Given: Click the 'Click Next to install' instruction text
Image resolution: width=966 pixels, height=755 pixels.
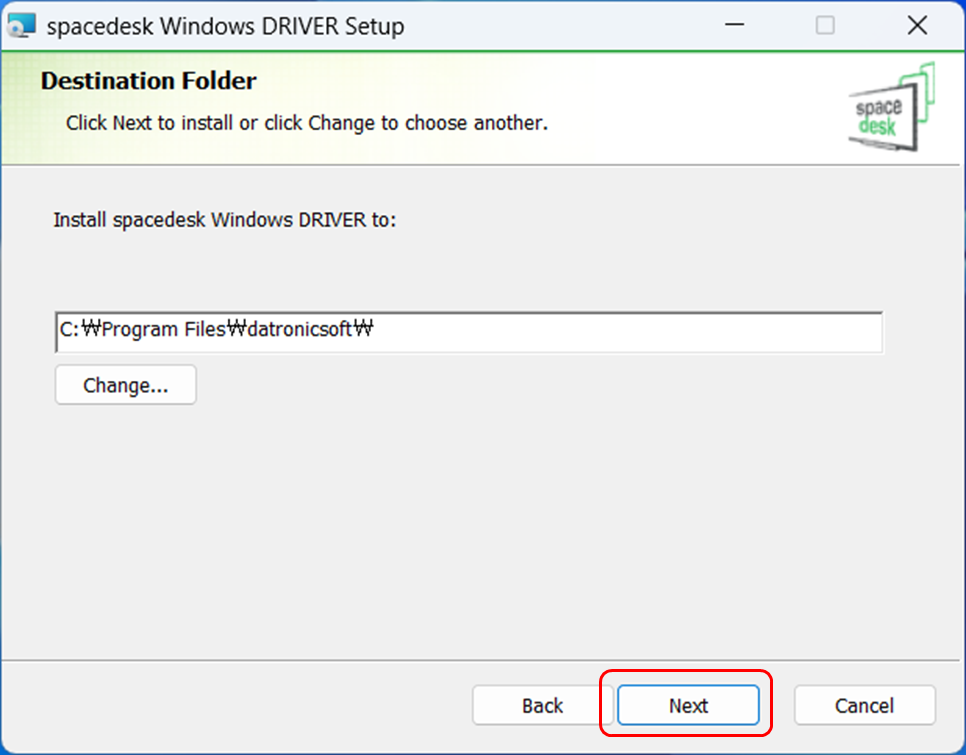Looking at the screenshot, I should tap(307, 123).
